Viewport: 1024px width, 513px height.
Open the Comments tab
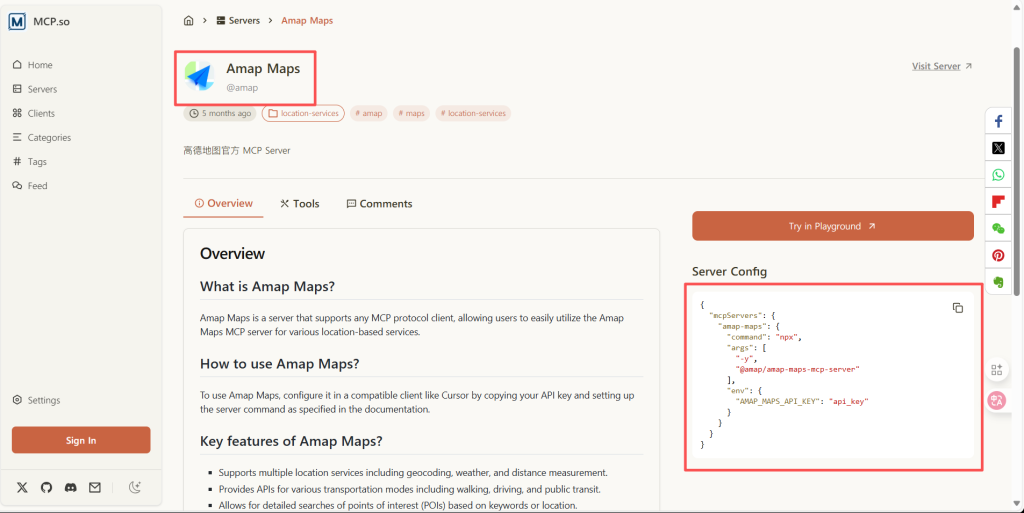click(x=379, y=203)
